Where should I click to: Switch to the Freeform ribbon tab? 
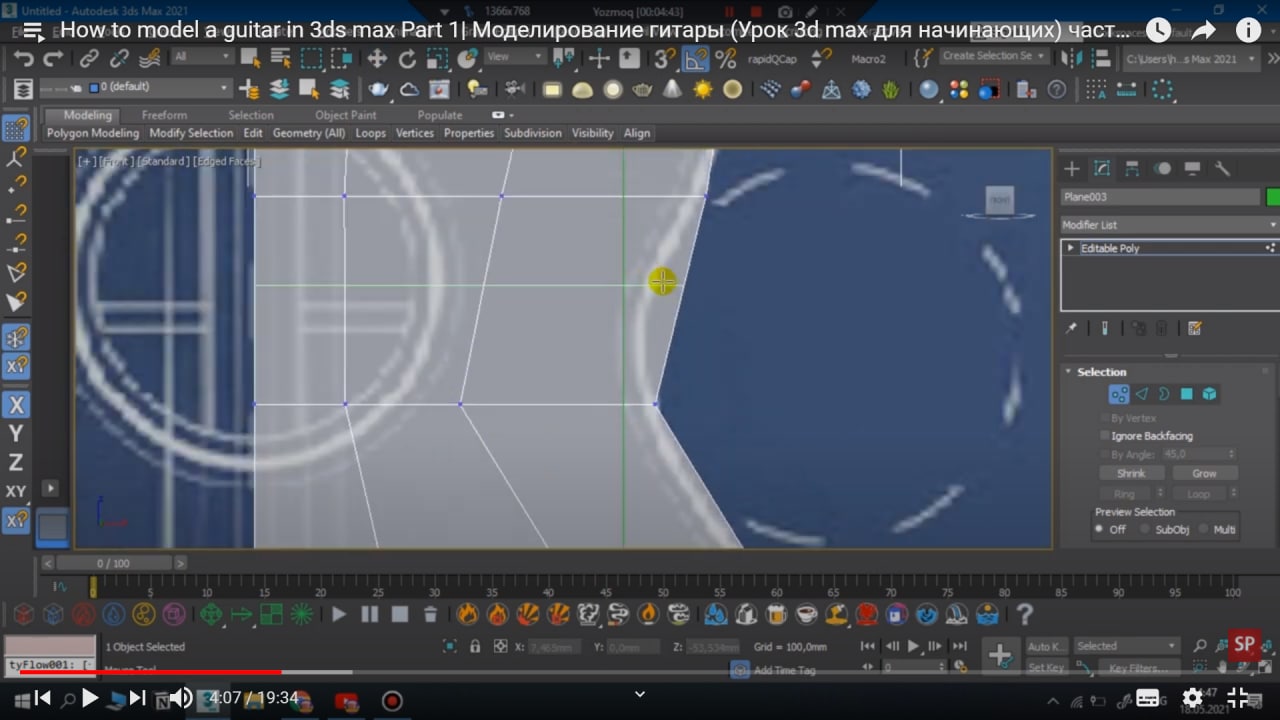coord(164,115)
